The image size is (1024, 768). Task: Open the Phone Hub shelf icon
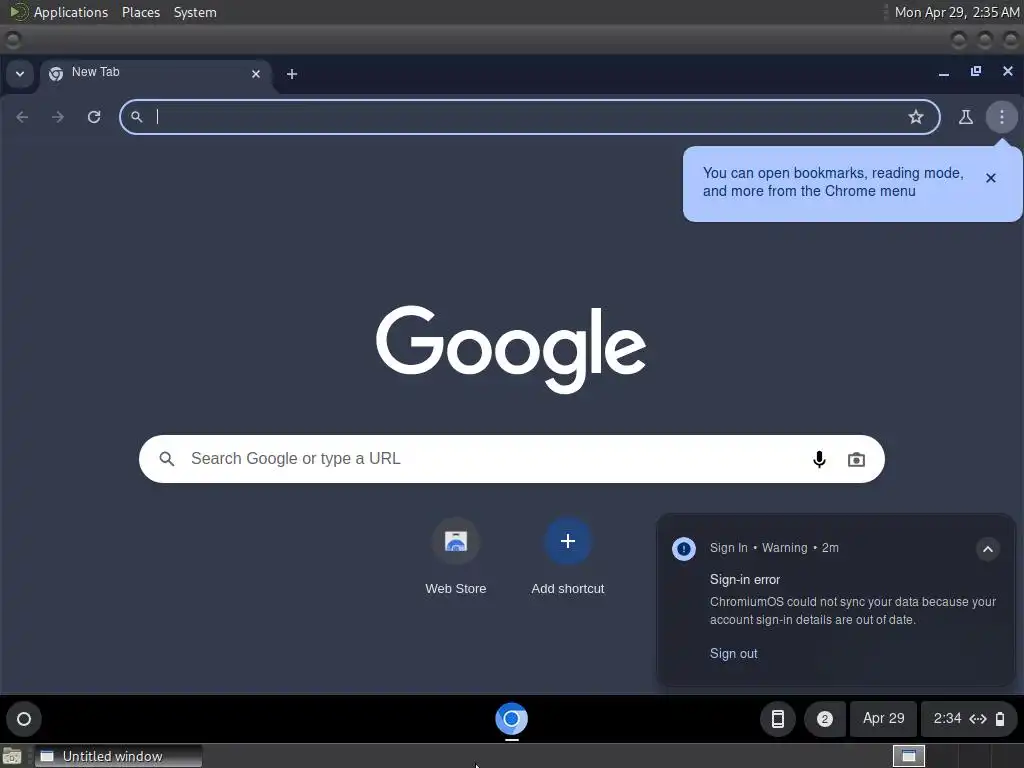(x=778, y=719)
